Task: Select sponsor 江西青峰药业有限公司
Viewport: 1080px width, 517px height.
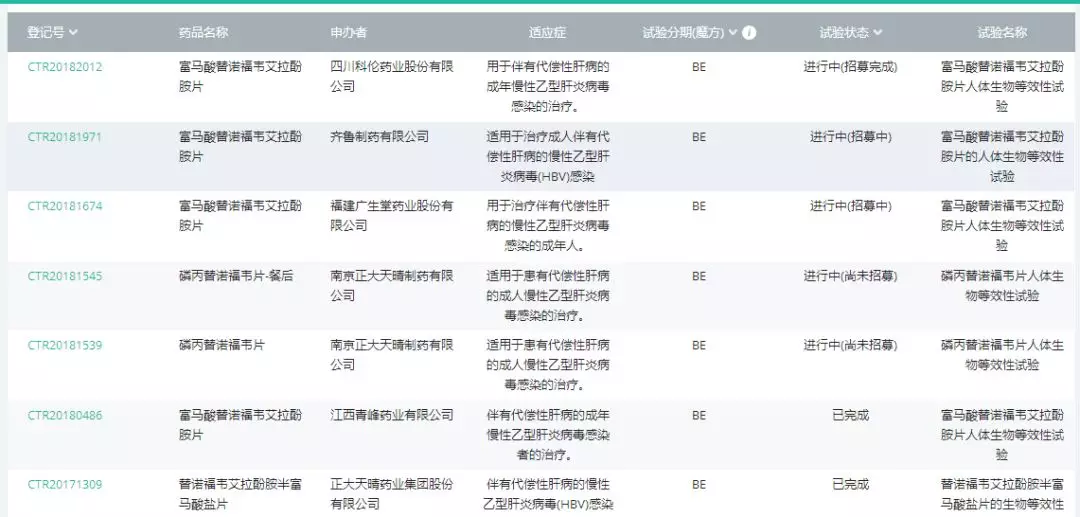Action: (391, 415)
